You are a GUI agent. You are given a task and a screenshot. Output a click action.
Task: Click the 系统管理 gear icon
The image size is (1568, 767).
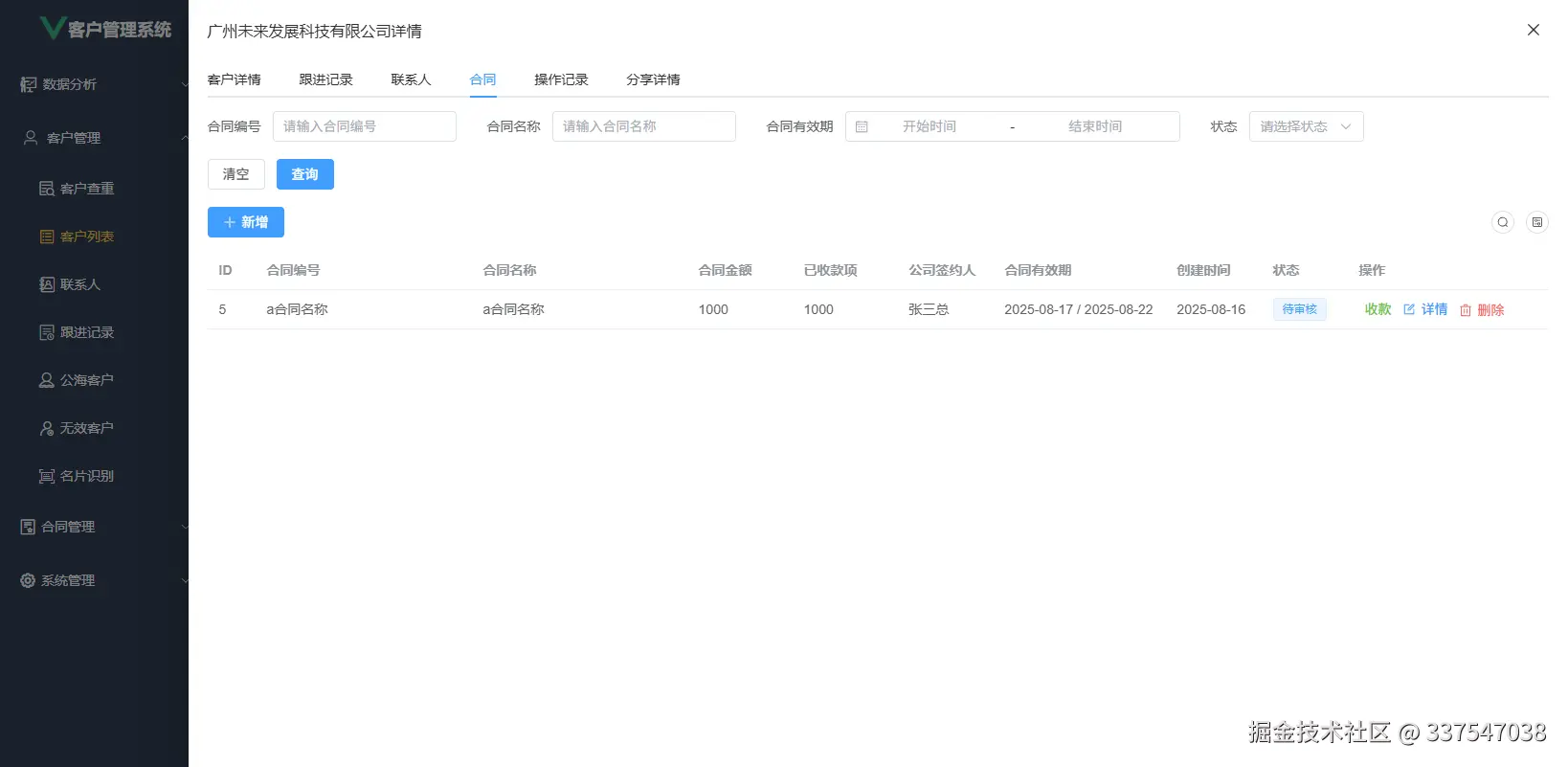pyautogui.click(x=28, y=580)
